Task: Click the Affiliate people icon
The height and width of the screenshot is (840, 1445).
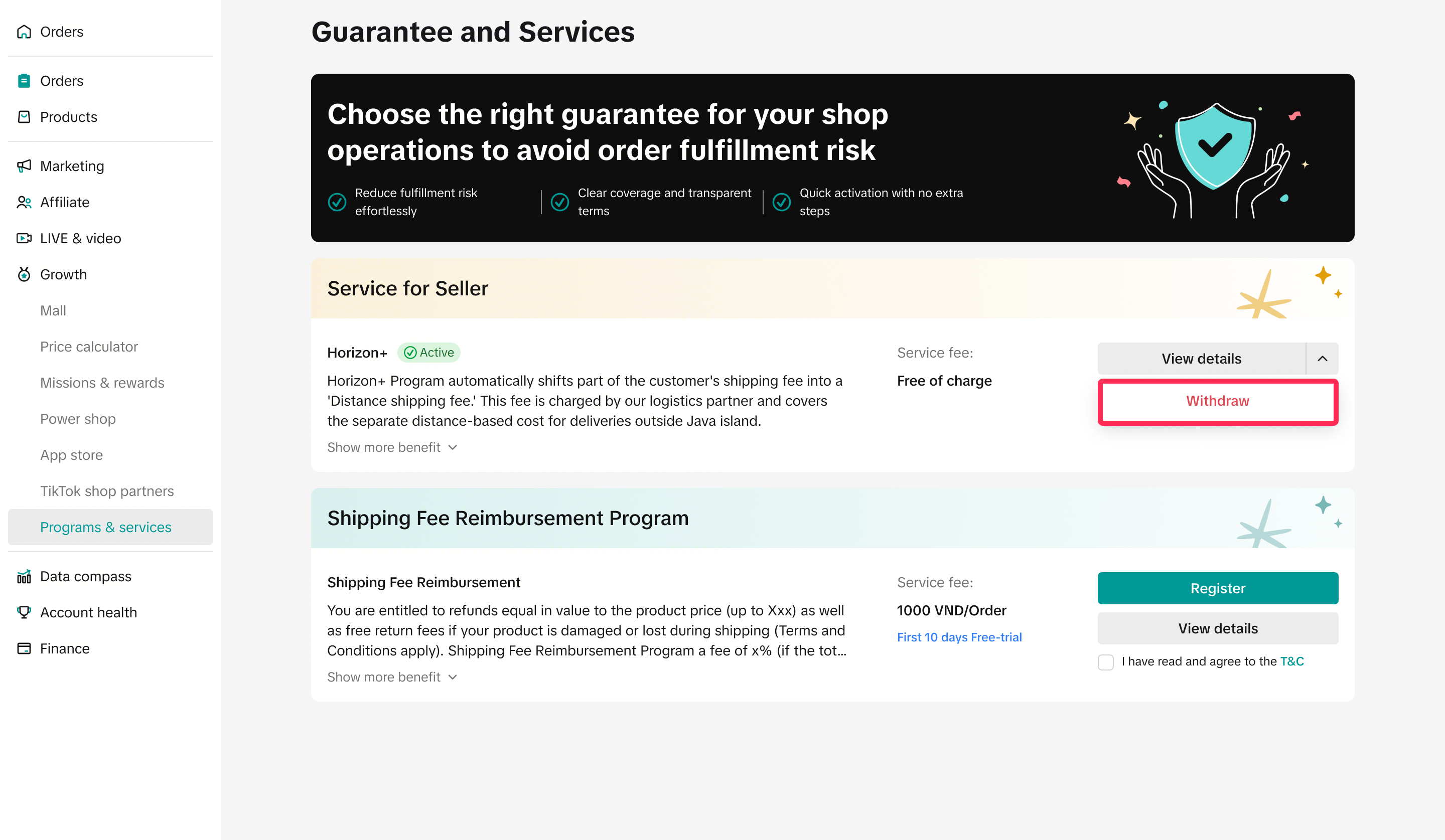Action: point(24,202)
